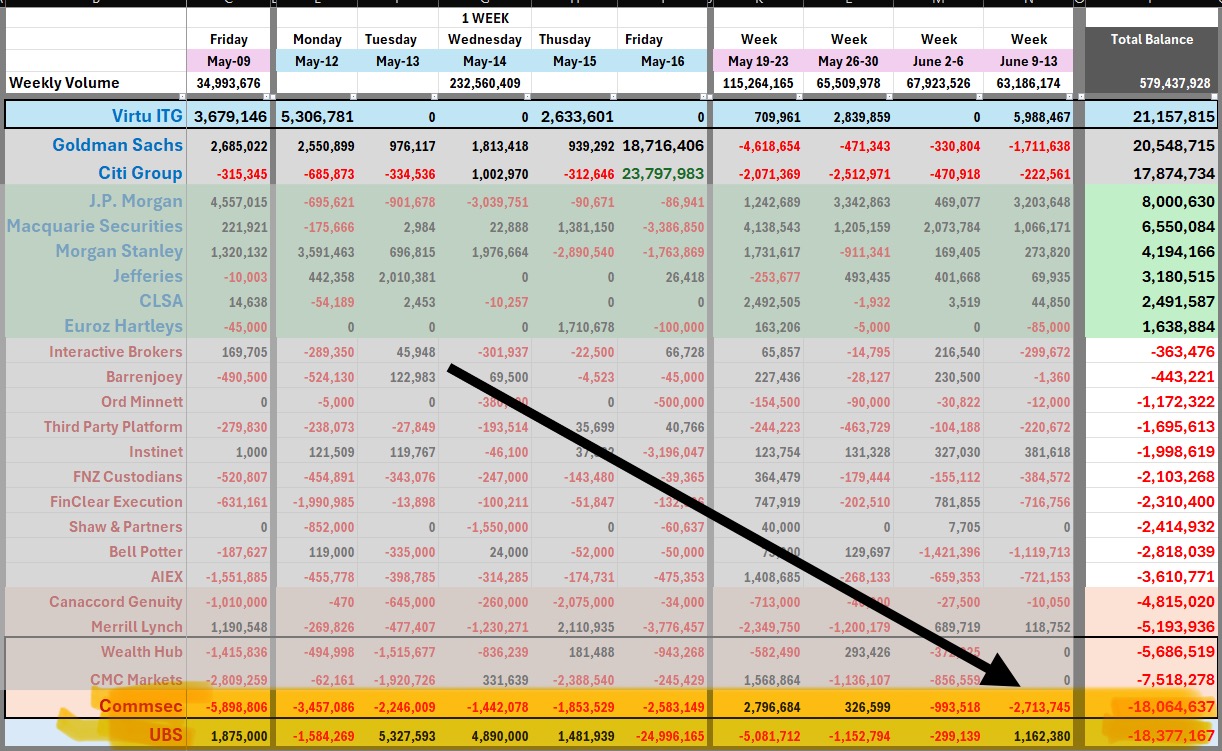Select Virtu ITG May-12 value 5,306,781
Screen dimensions: 1222x751
(318, 117)
